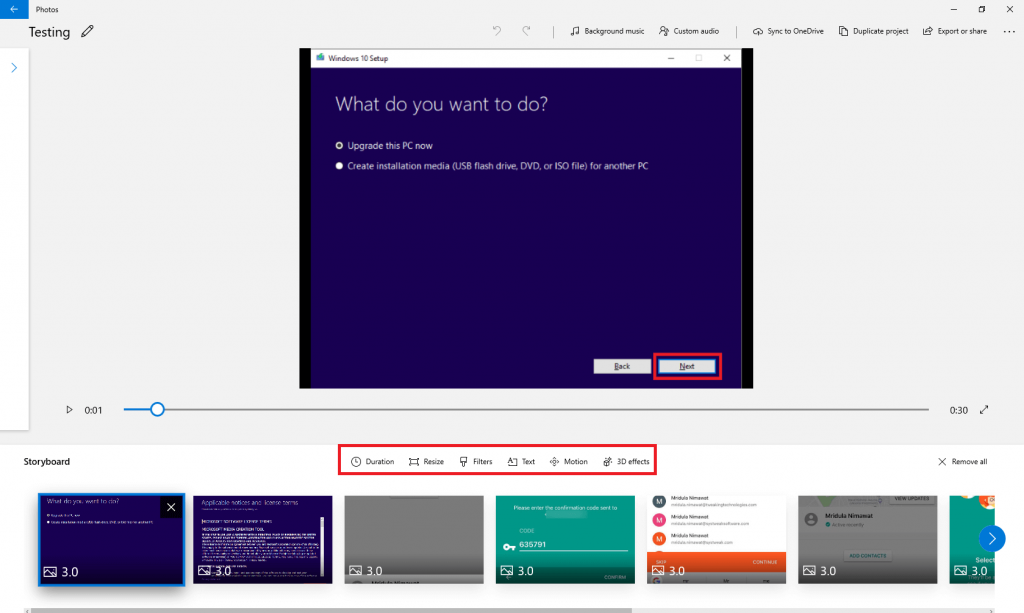Select the blank gray third storyboard clip
Viewport: 1024px width, 613px height.
[414, 539]
